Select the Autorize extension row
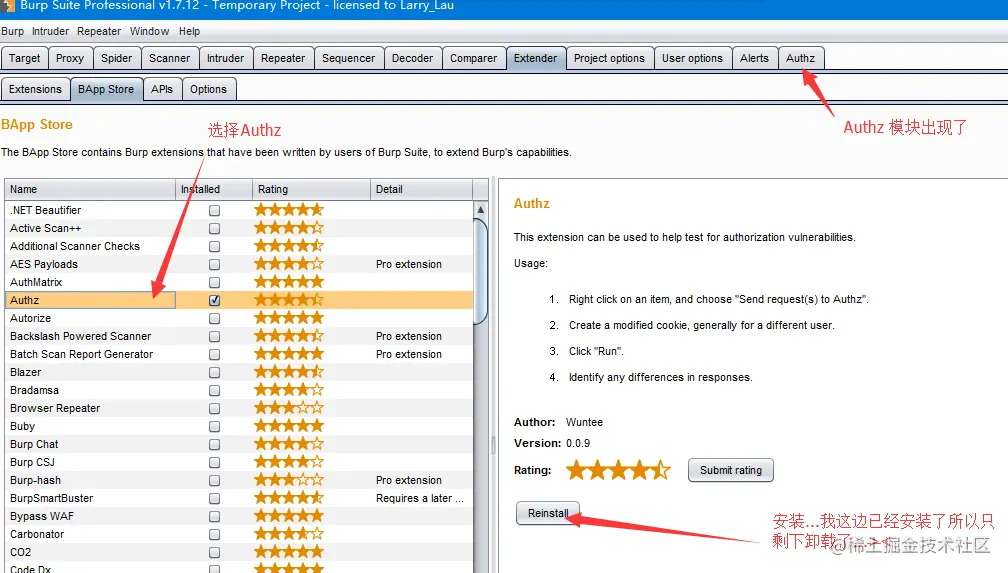The height and width of the screenshot is (573, 1008). pos(239,318)
